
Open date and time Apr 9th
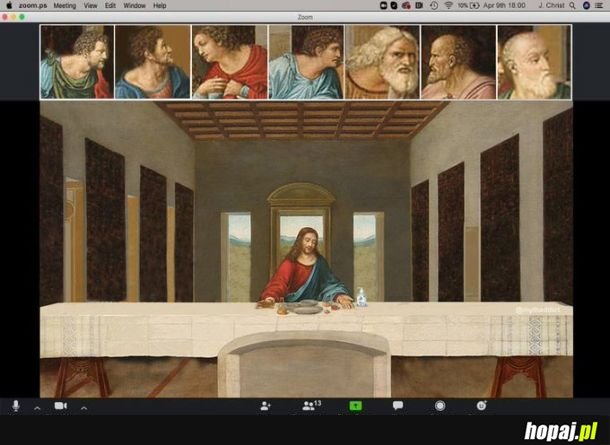(504, 5)
